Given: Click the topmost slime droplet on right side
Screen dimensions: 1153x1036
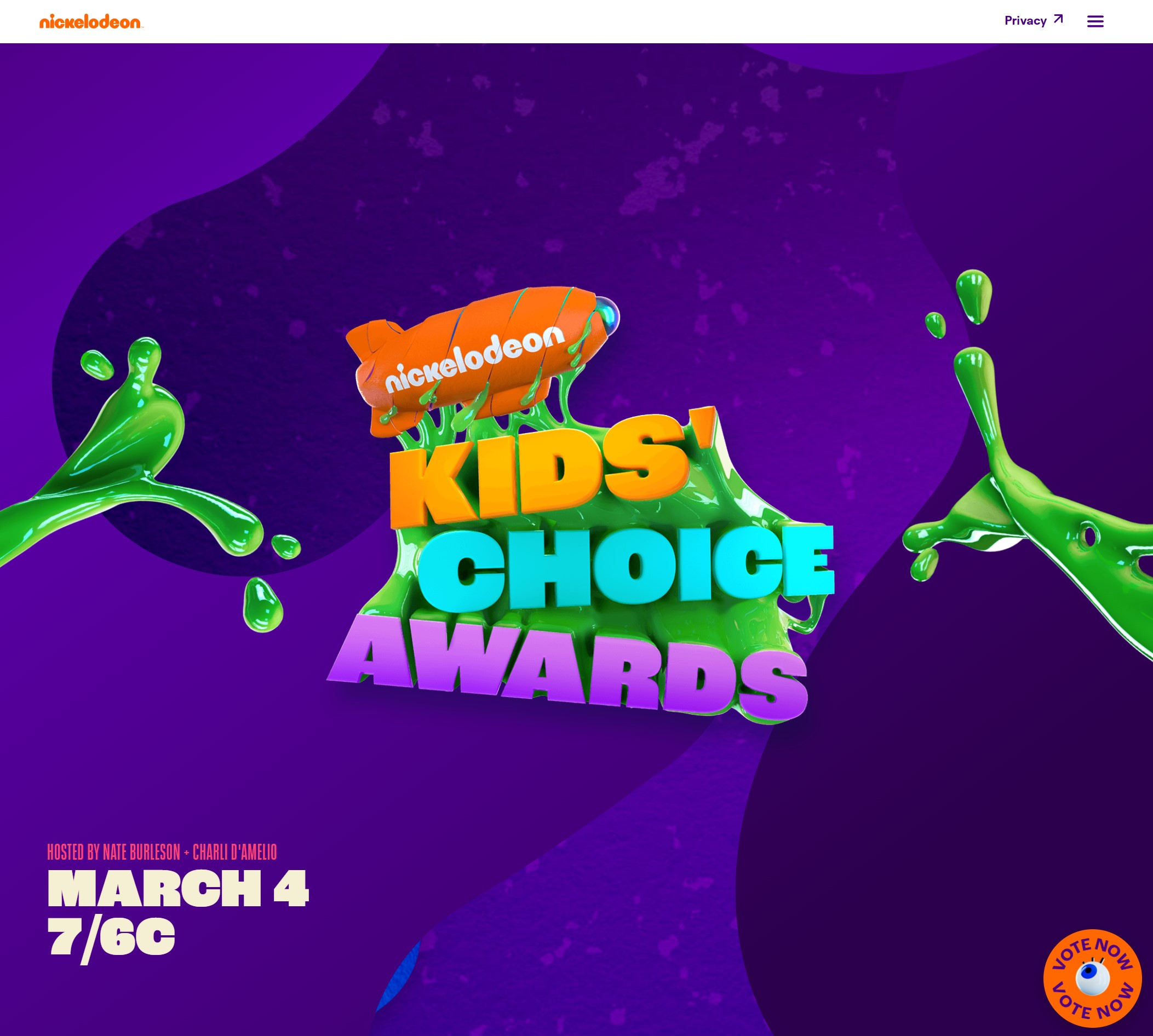Looking at the screenshot, I should point(974,296).
